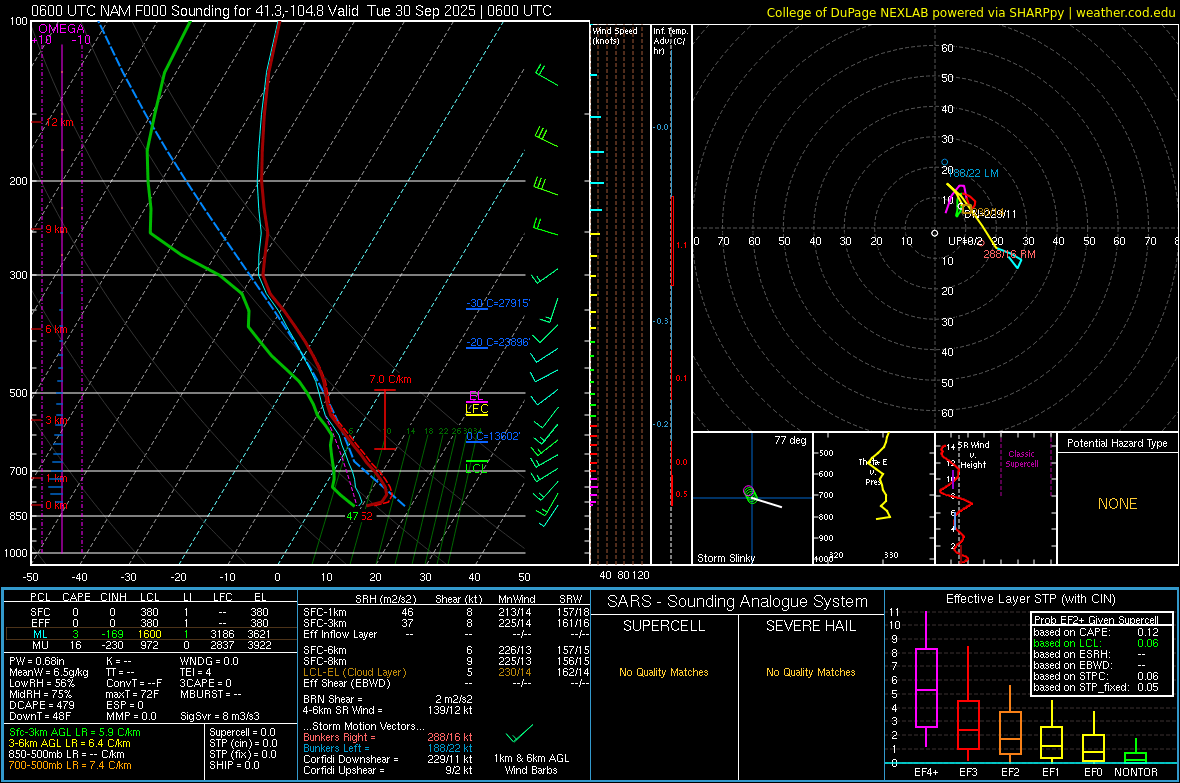The image size is (1180, 783).
Task: Select the highlighted ML parcel row
Action: click(x=150, y=634)
